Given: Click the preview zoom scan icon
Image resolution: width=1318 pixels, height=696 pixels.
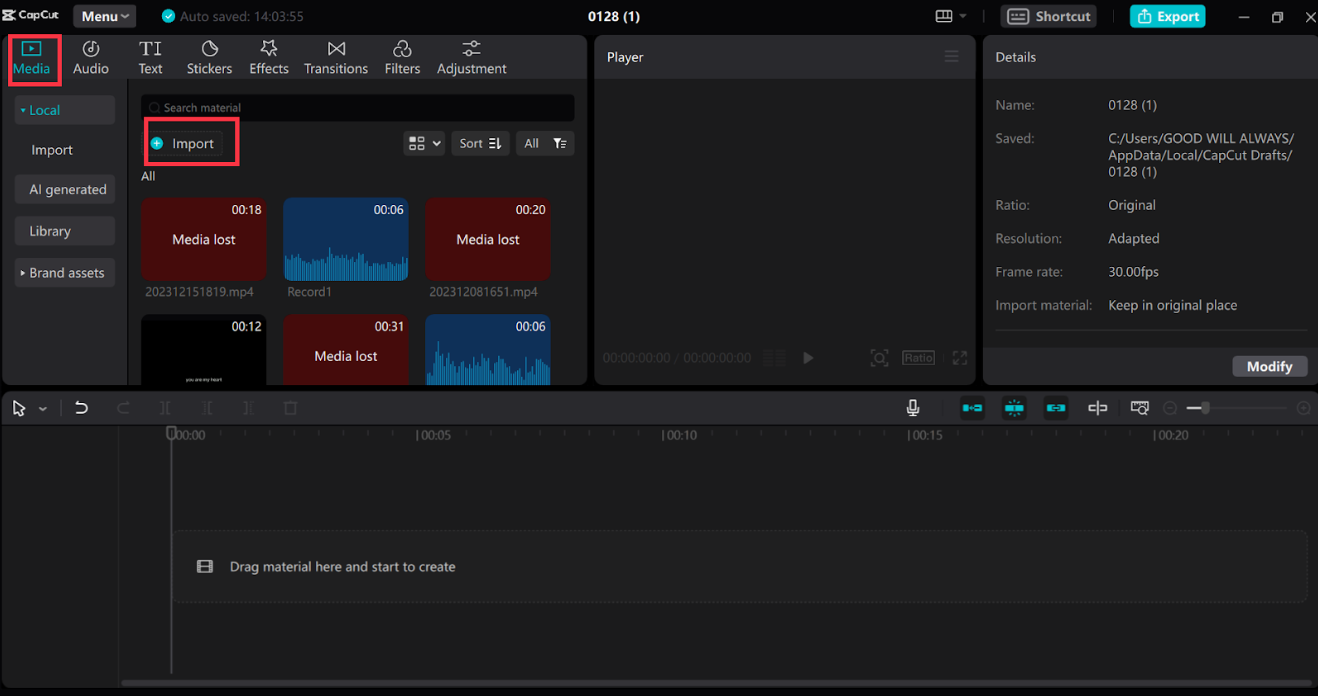Looking at the screenshot, I should click(x=879, y=358).
